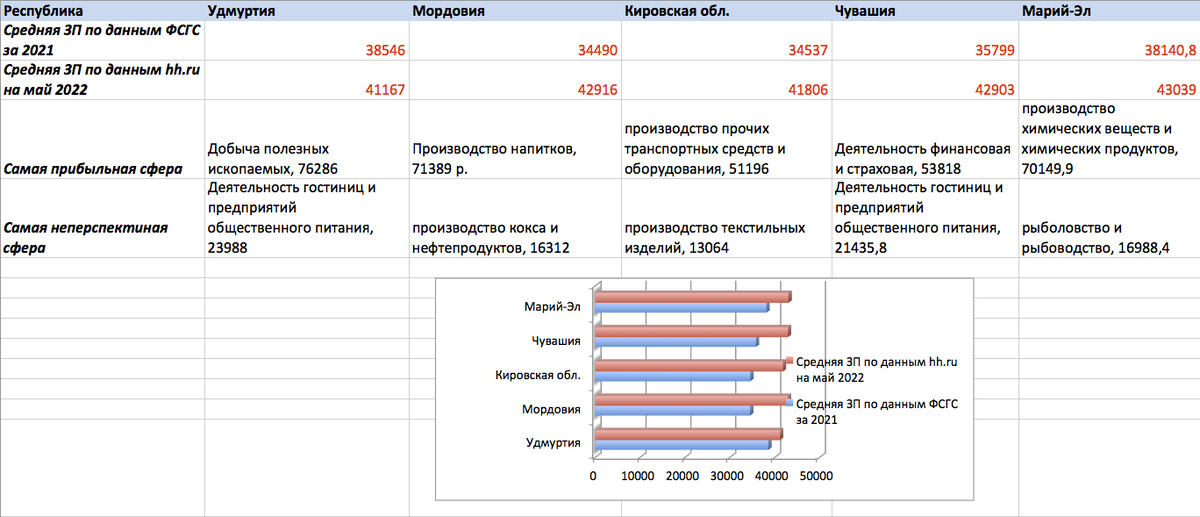Click the Марий-Эл chart axis label
This screenshot has width=1200, height=517.
pos(553,308)
